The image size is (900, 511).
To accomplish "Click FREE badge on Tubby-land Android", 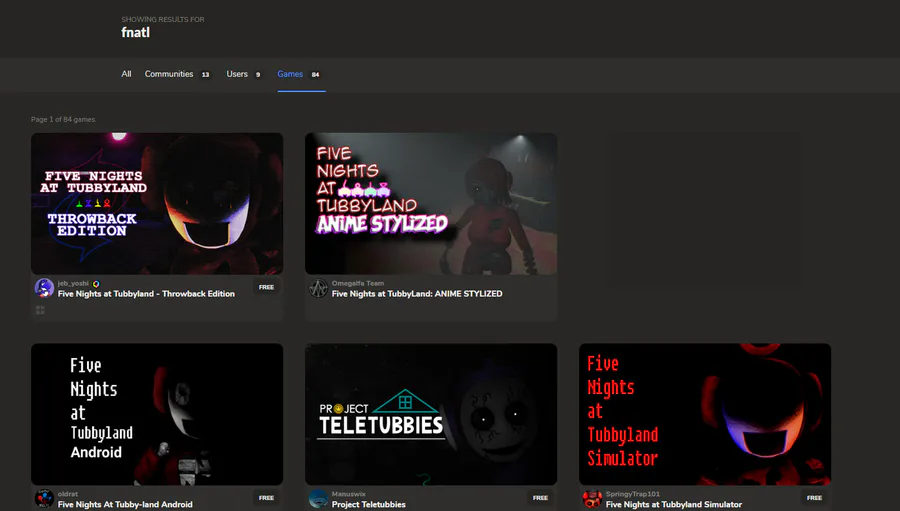I will pos(266,498).
